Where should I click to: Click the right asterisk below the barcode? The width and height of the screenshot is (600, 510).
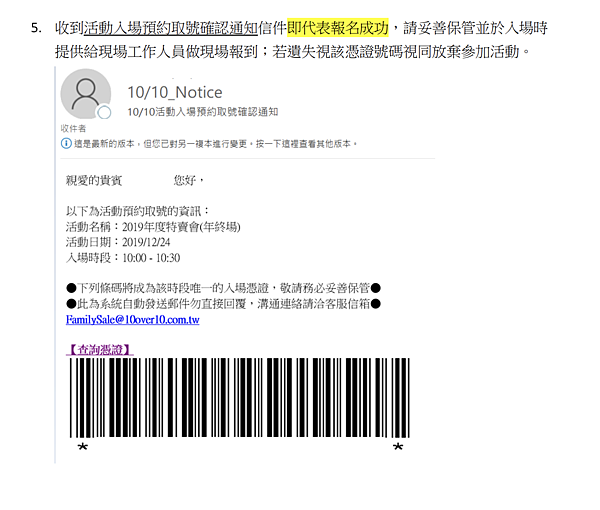coord(398,447)
